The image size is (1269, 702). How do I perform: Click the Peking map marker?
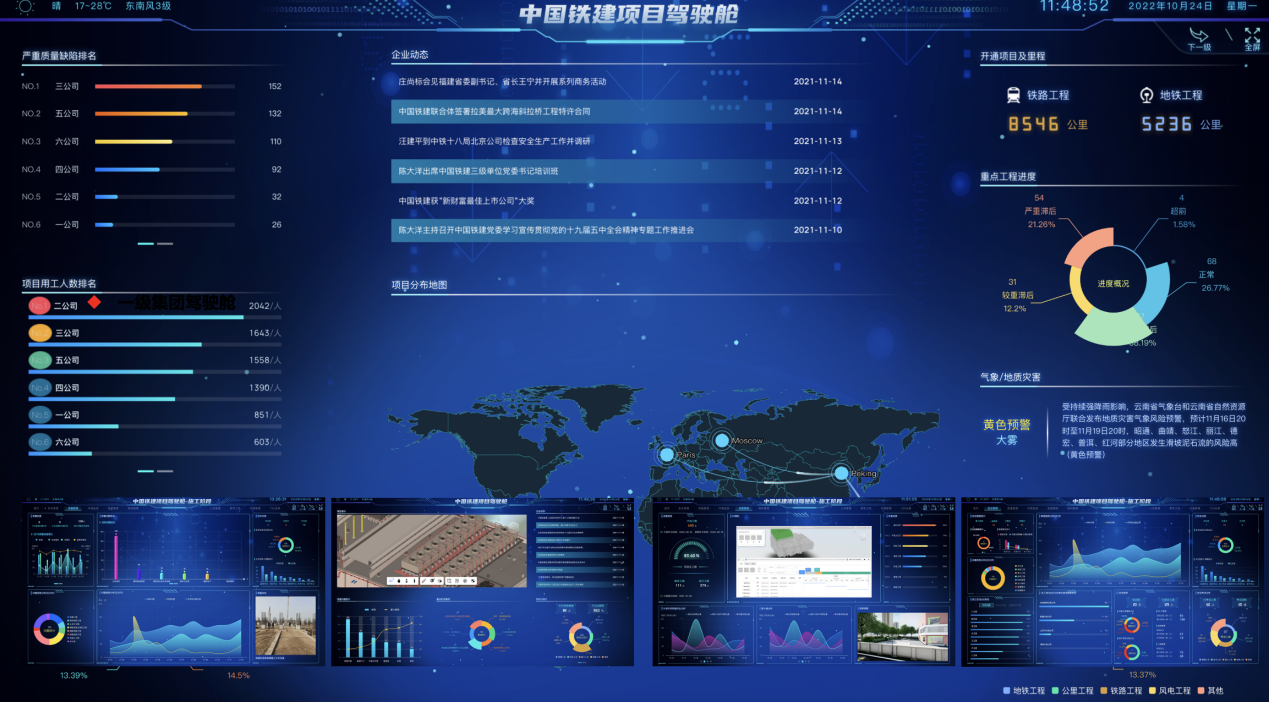(841, 473)
